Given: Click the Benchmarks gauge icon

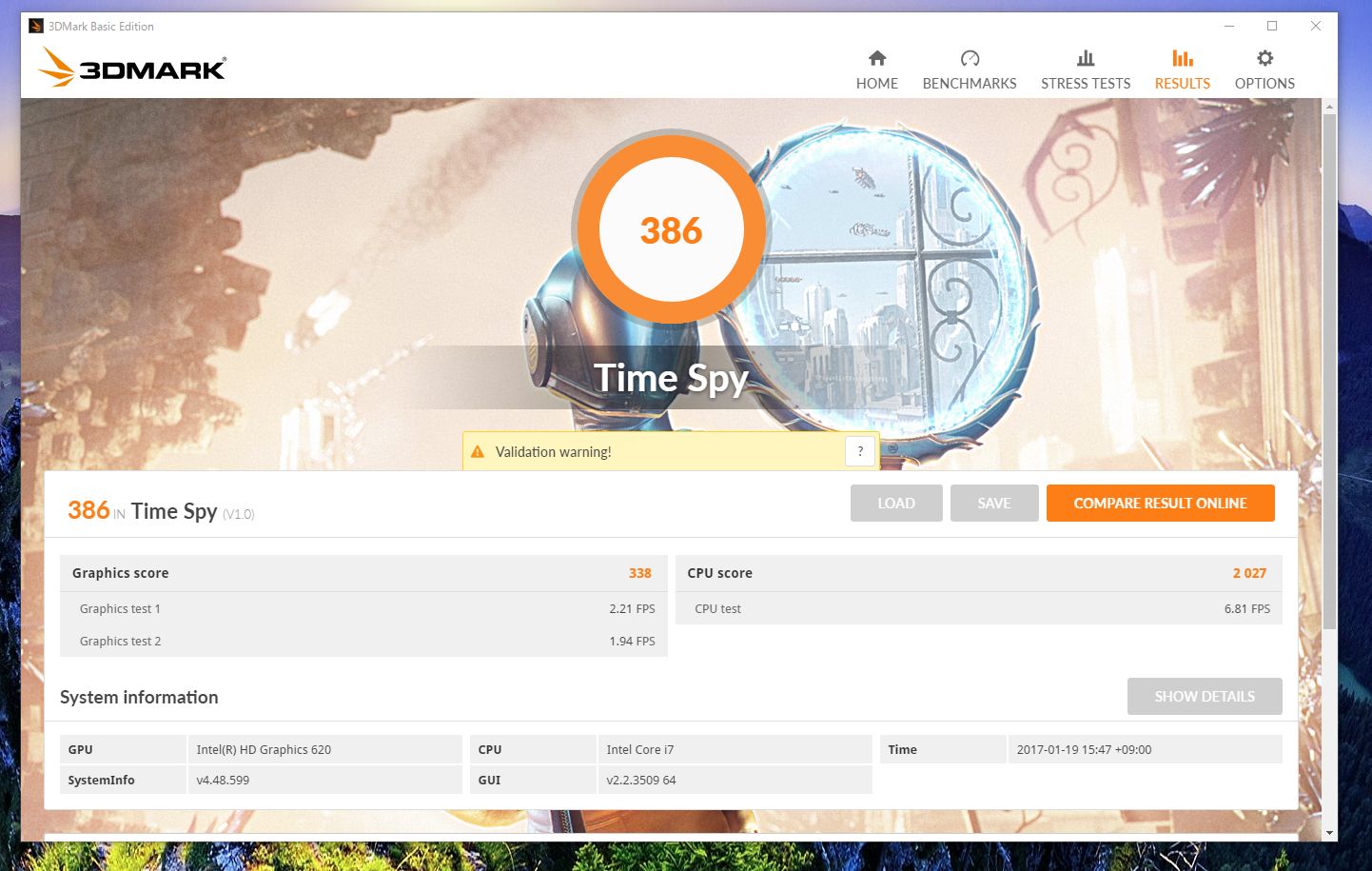Looking at the screenshot, I should [x=970, y=58].
